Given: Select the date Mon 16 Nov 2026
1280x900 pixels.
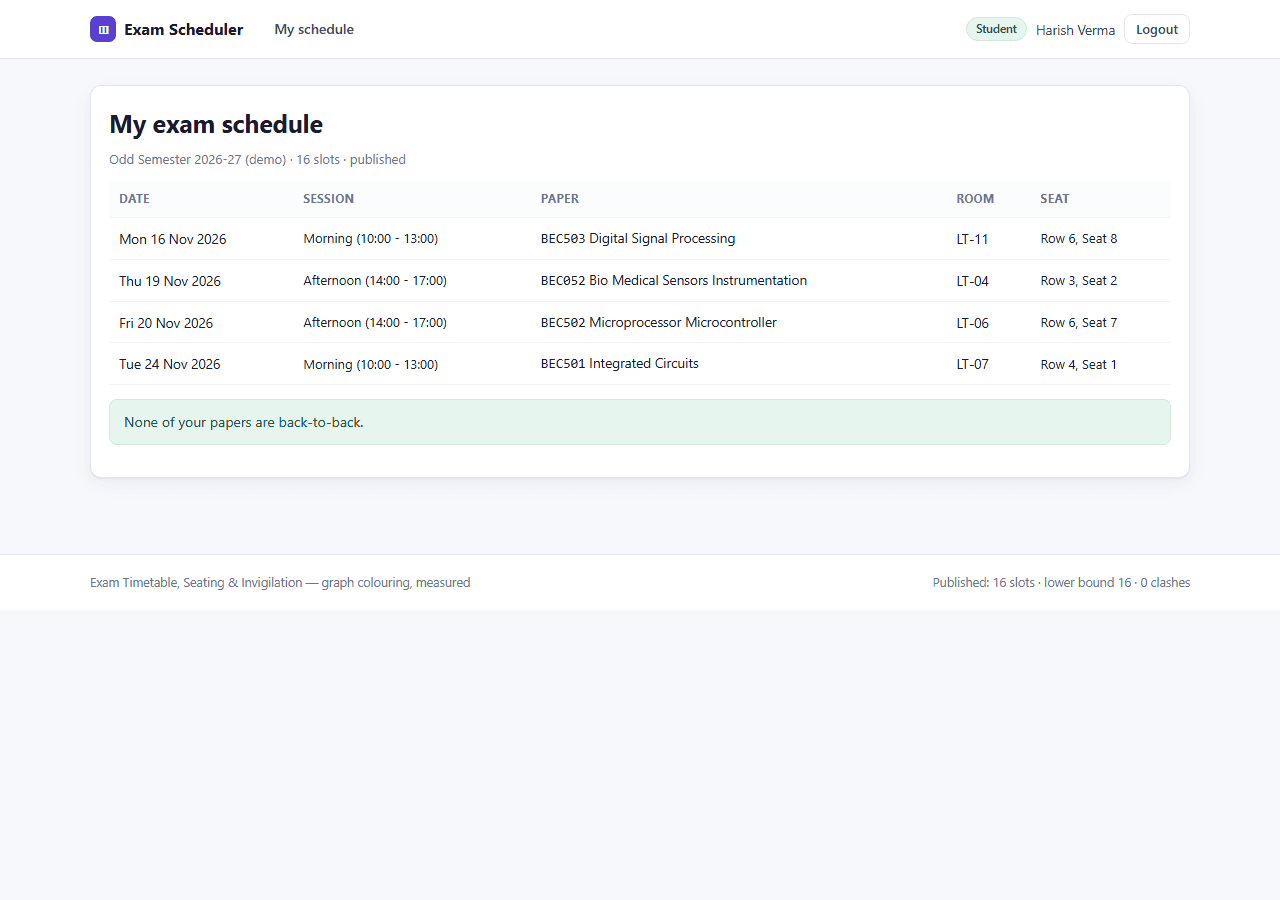Looking at the screenshot, I should [173, 239].
